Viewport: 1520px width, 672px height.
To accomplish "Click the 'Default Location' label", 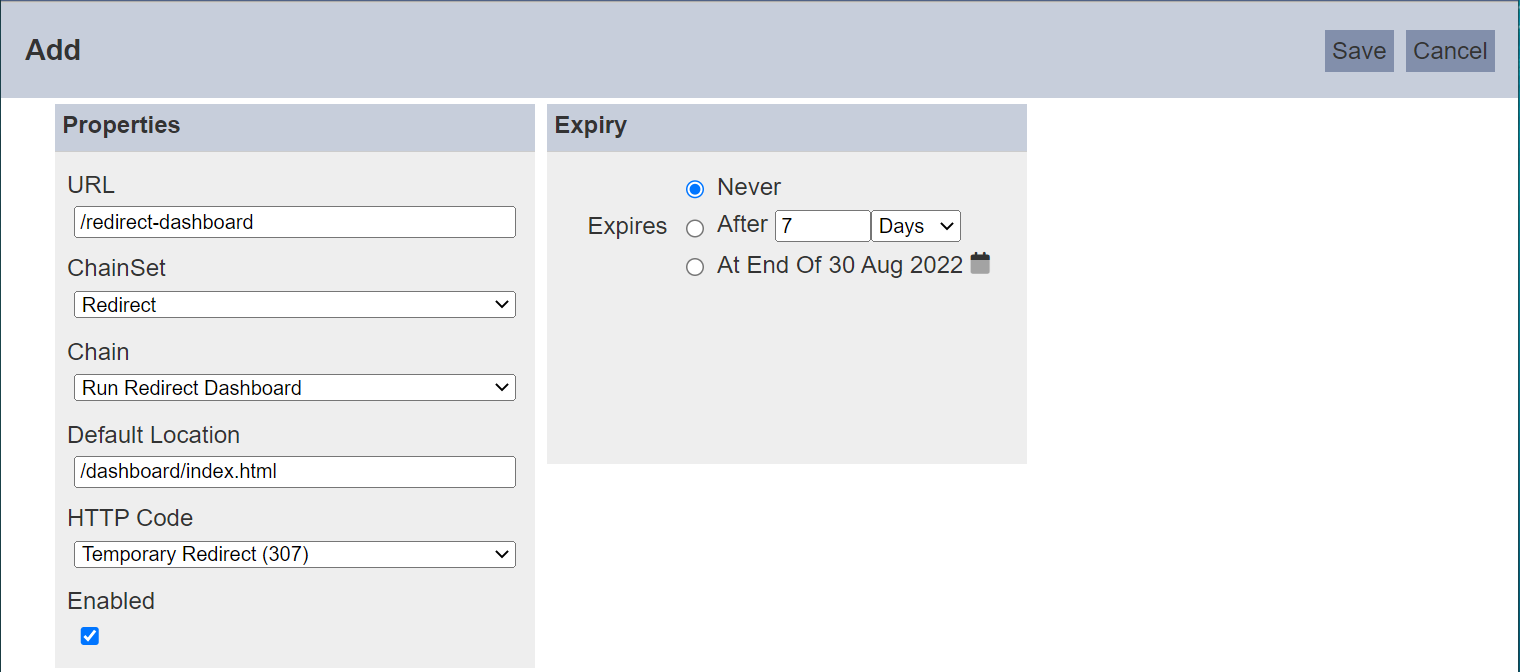I will (154, 435).
